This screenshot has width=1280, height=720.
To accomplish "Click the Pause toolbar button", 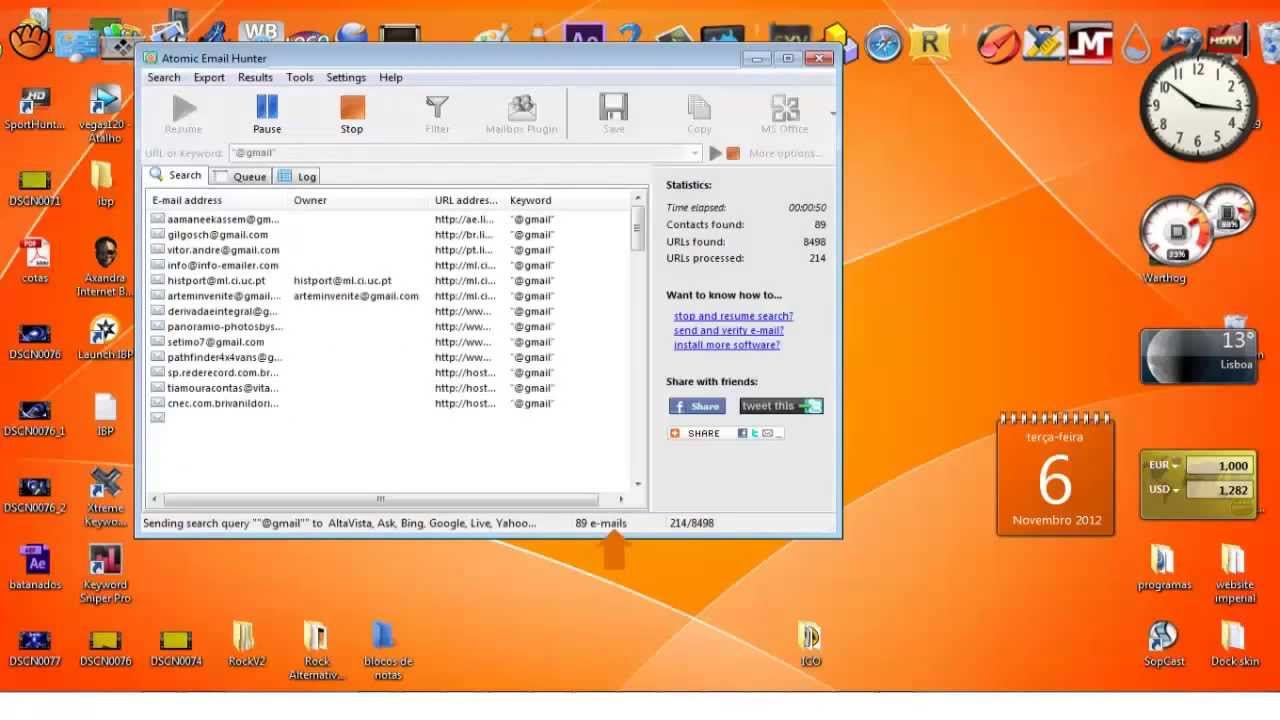I will (267, 114).
